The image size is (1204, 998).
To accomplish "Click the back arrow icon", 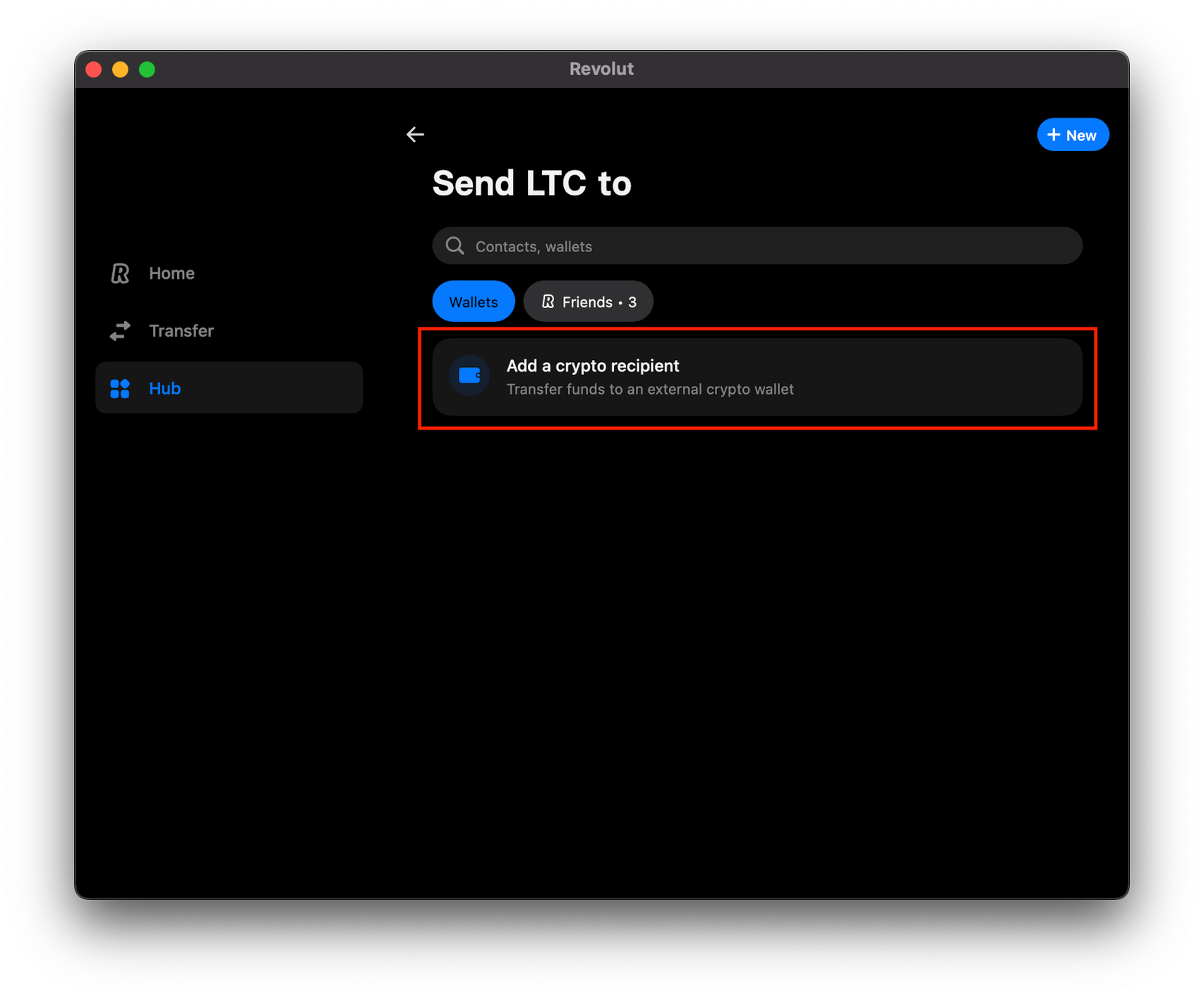I will pyautogui.click(x=415, y=134).
